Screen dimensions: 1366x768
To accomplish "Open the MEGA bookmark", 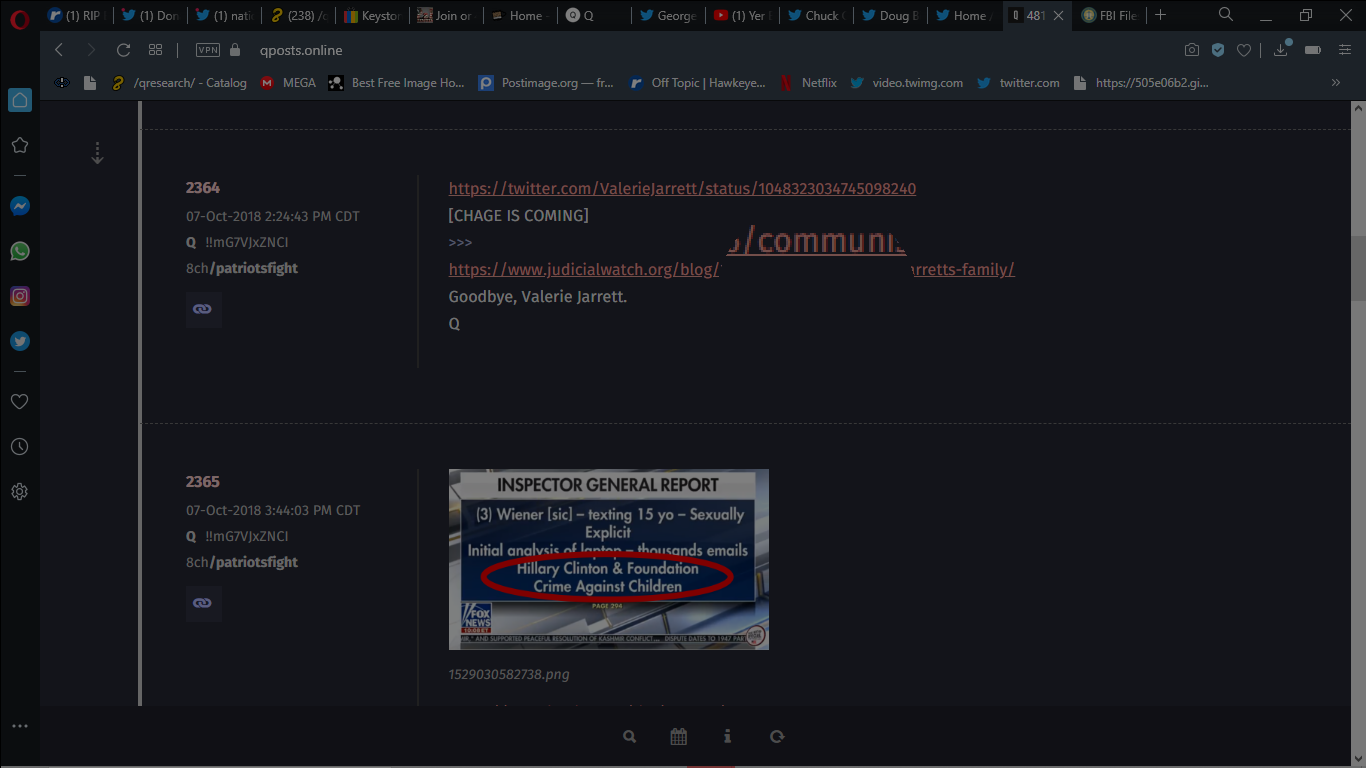I will click(x=288, y=83).
